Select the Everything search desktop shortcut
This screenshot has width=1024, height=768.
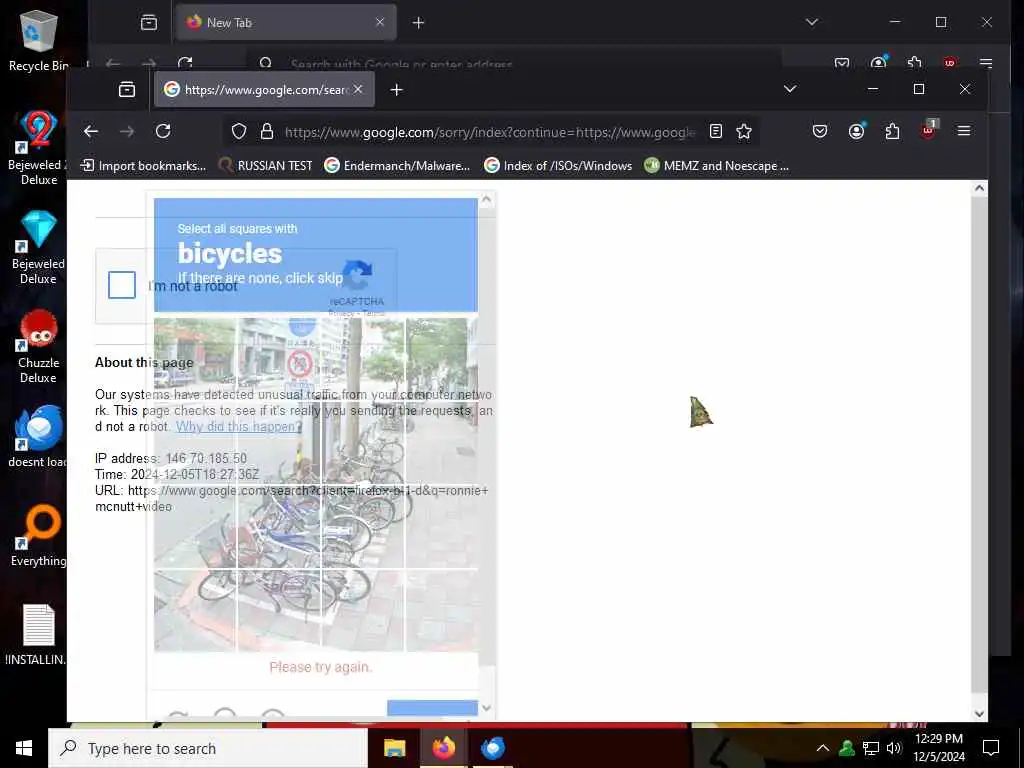tap(39, 536)
